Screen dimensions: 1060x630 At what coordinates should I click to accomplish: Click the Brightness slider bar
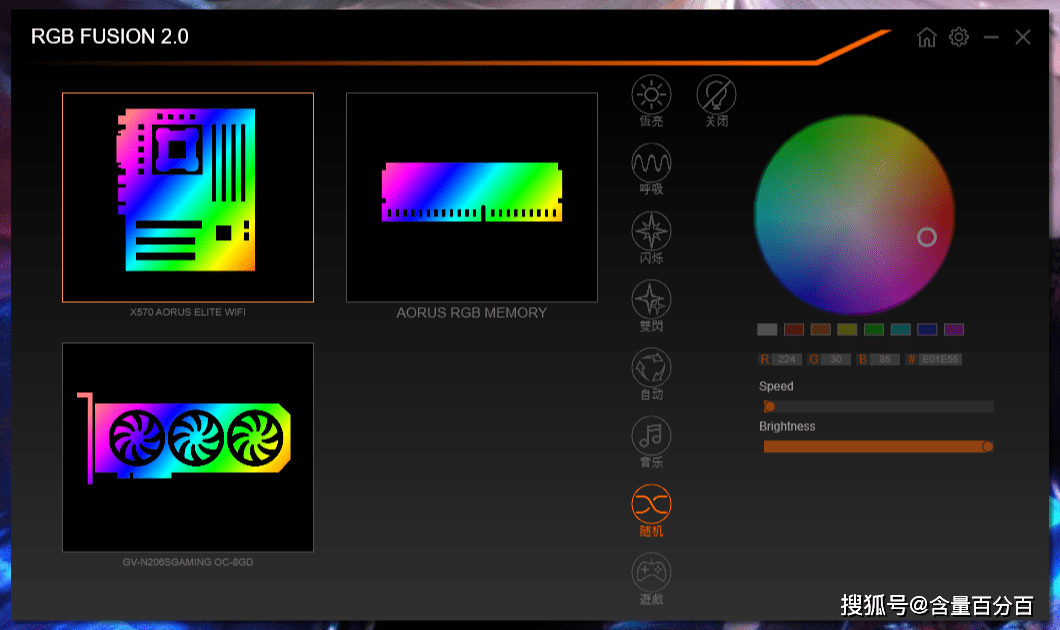pyautogui.click(x=879, y=446)
